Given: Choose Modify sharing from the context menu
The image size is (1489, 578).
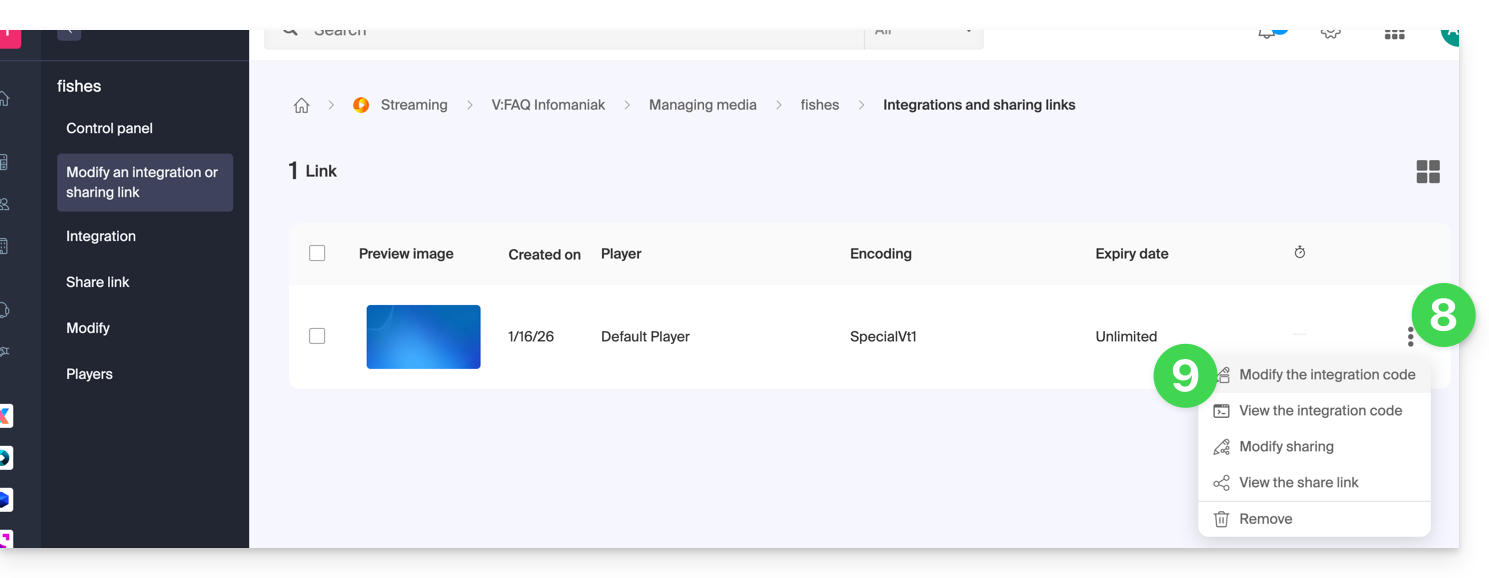Looking at the screenshot, I should 1286,447.
